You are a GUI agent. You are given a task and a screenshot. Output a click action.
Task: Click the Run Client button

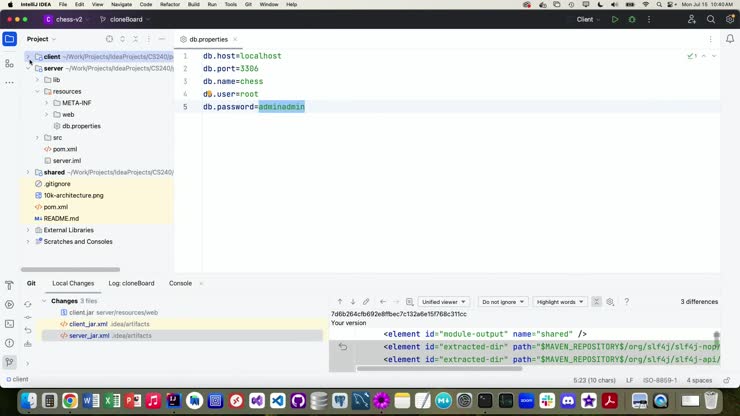(x=615, y=19)
